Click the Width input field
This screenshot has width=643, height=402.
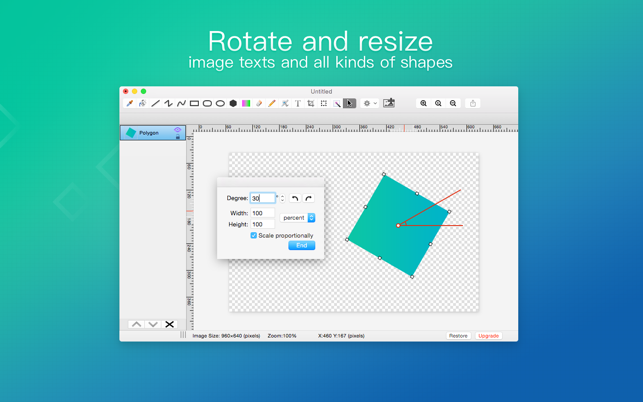point(262,213)
